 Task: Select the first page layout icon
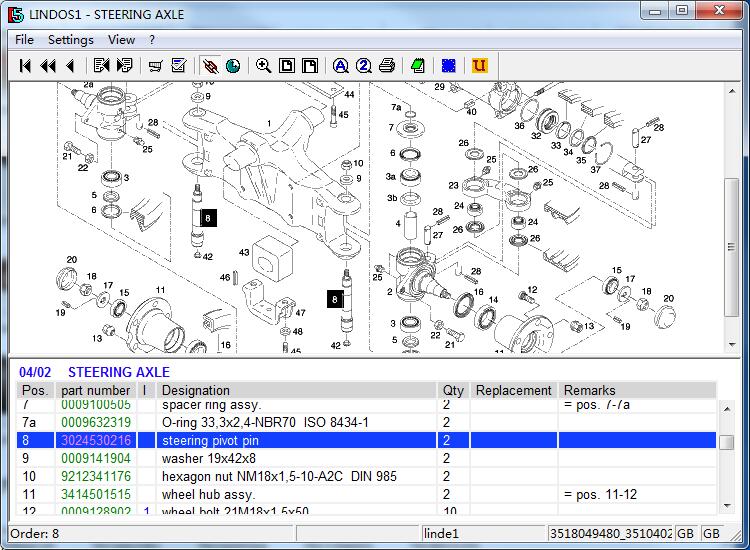click(x=287, y=66)
